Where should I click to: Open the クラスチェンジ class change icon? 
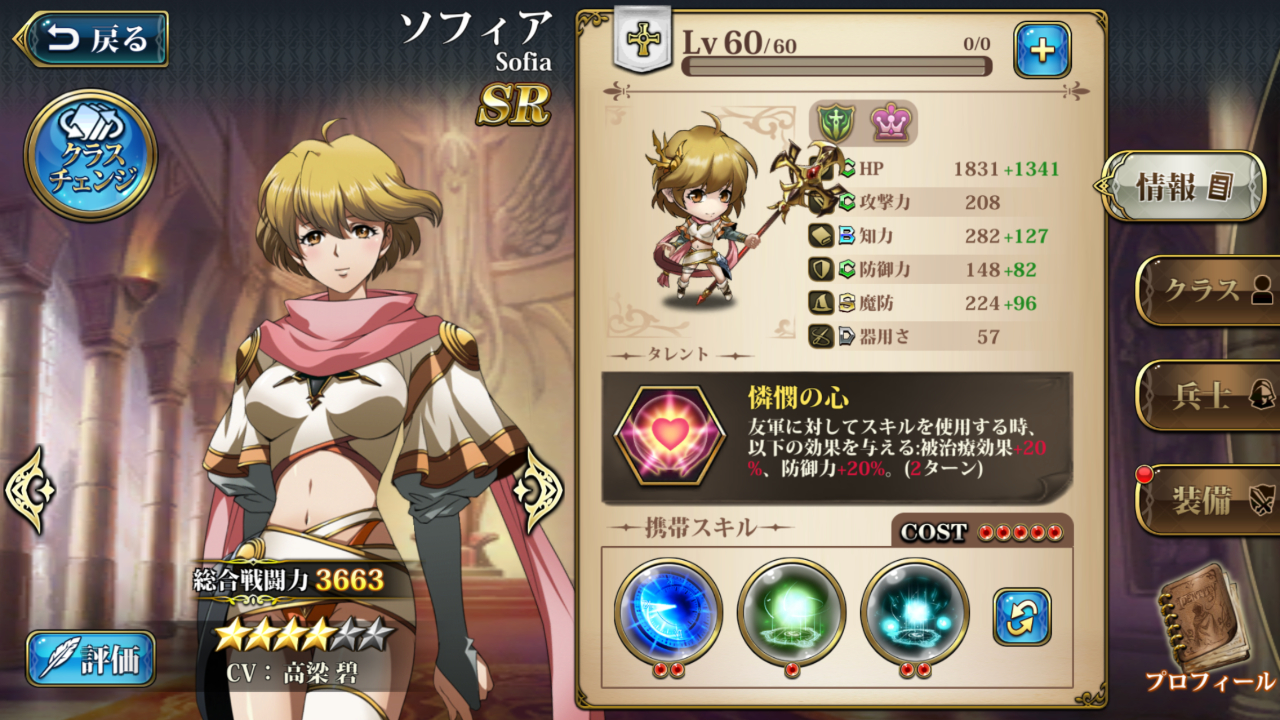click(x=90, y=156)
